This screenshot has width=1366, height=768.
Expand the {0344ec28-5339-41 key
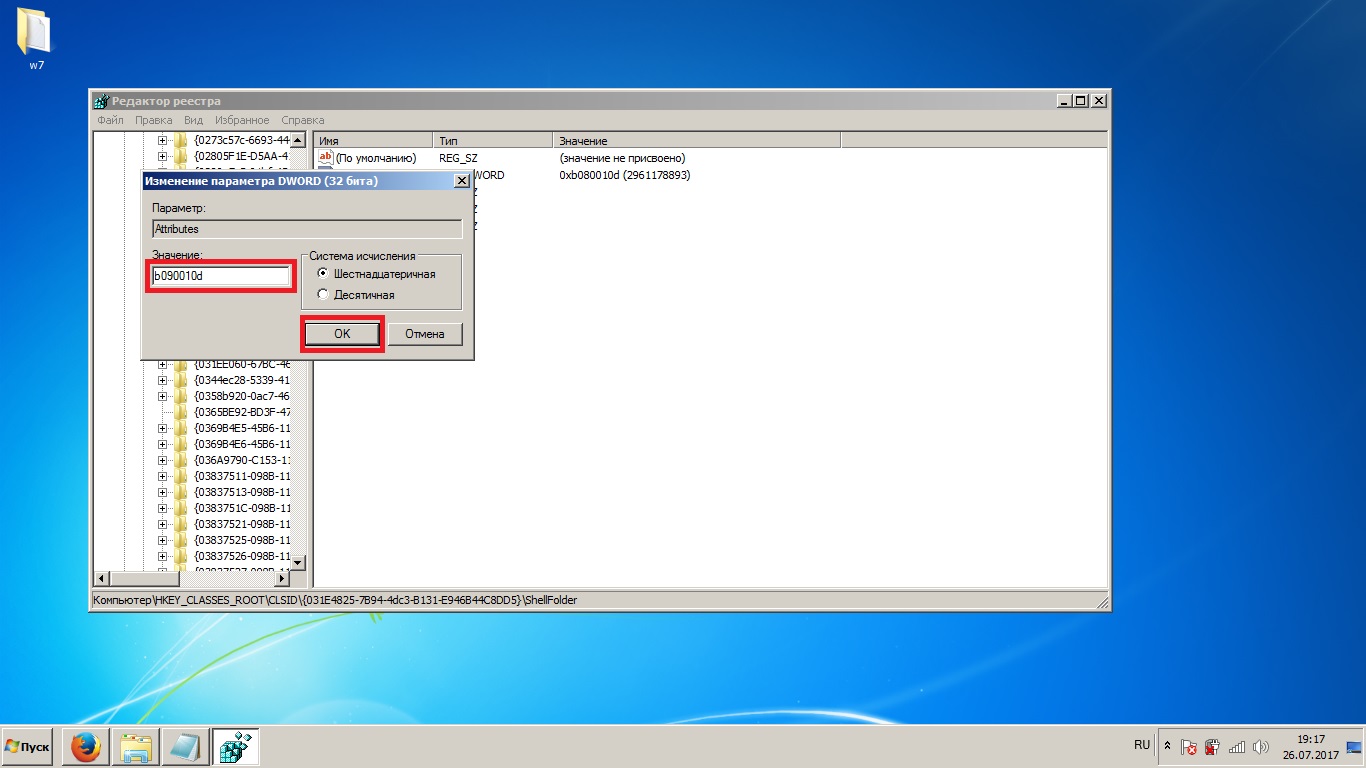coord(162,380)
